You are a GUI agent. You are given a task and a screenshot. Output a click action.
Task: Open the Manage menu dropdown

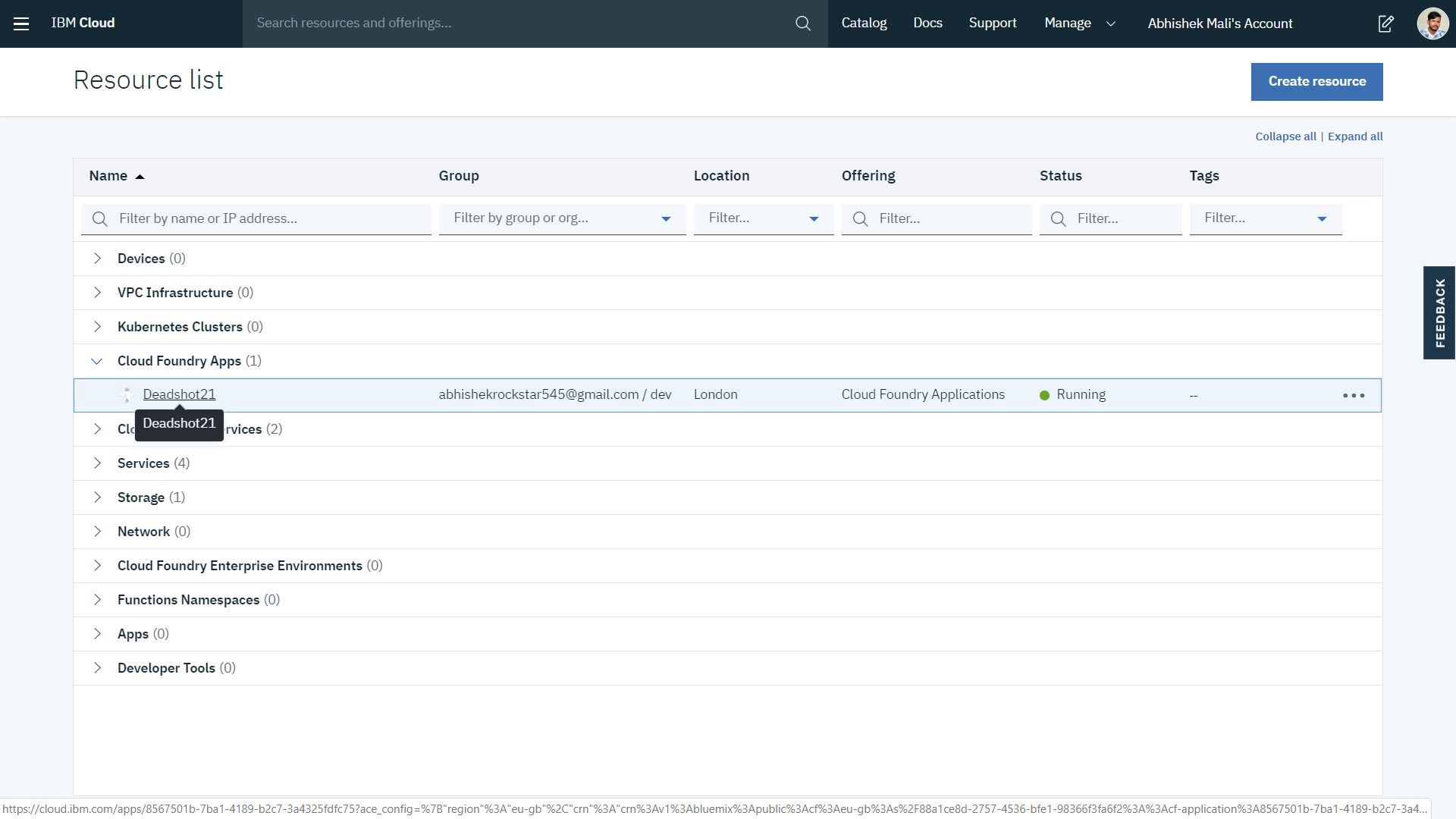(x=1080, y=24)
